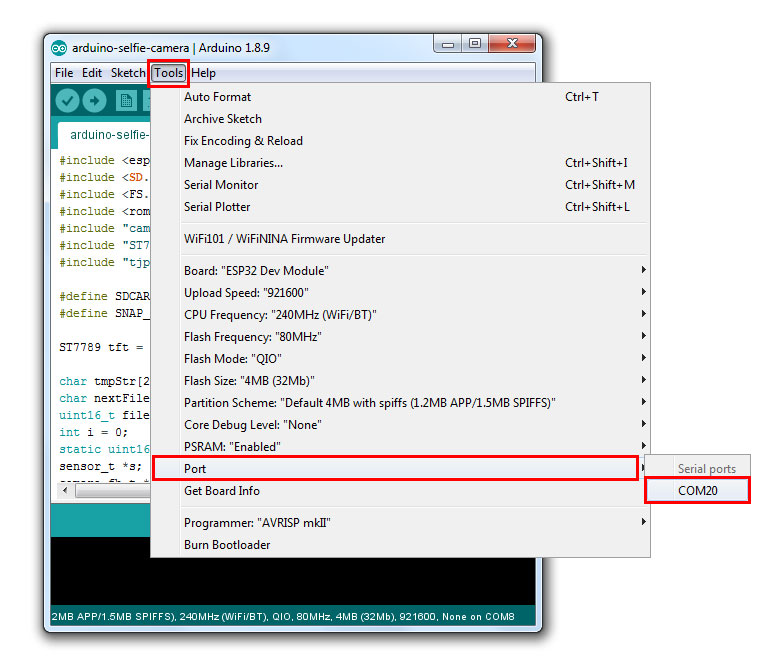Expand Flash Mode: "QIO" submenu

(x=400, y=359)
